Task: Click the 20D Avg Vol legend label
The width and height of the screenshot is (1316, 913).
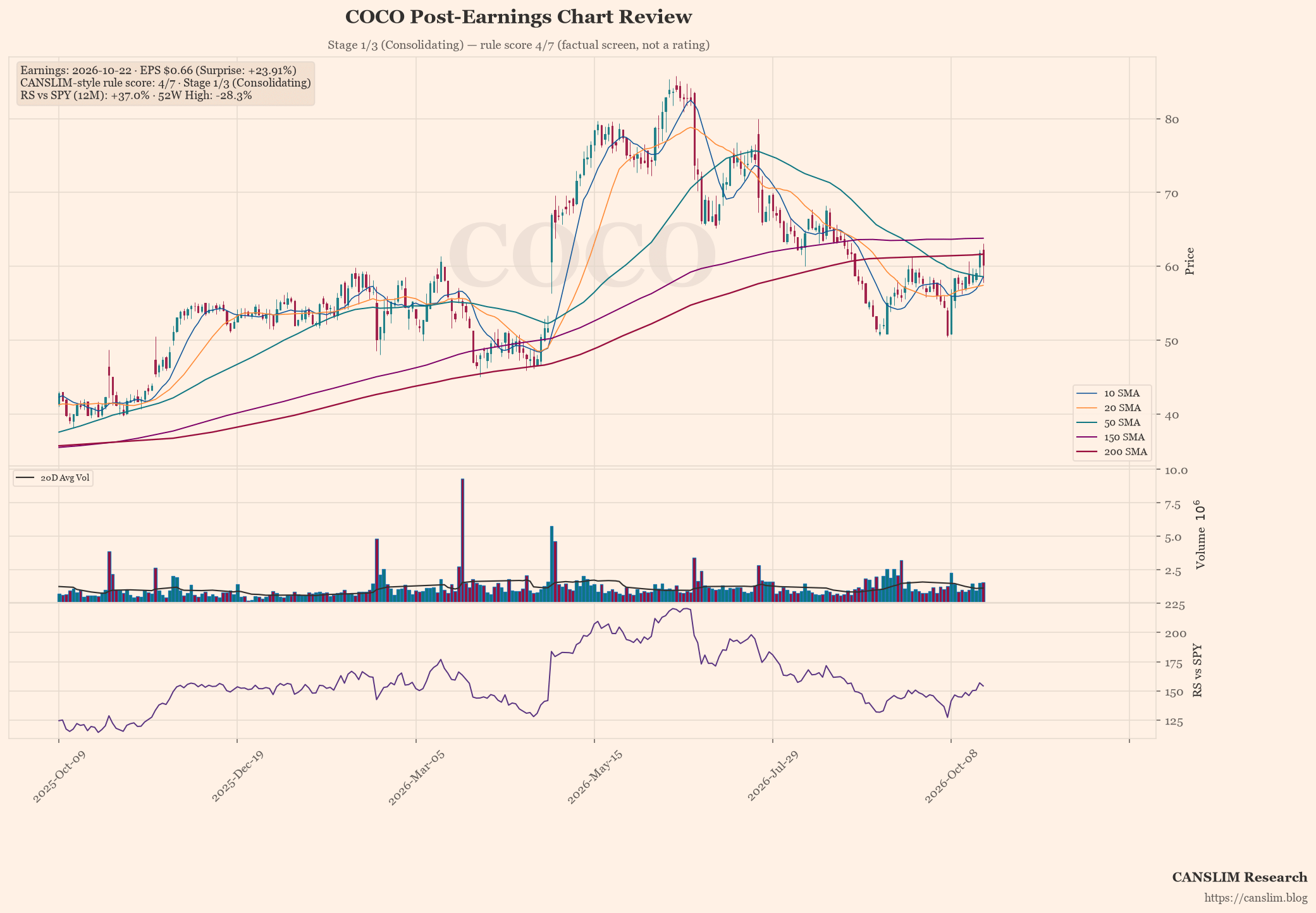Action: 65,478
